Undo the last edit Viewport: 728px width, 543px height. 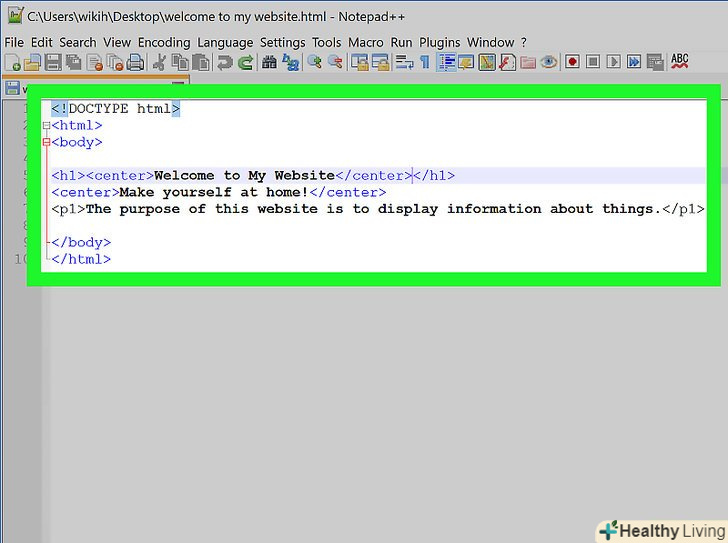point(225,62)
